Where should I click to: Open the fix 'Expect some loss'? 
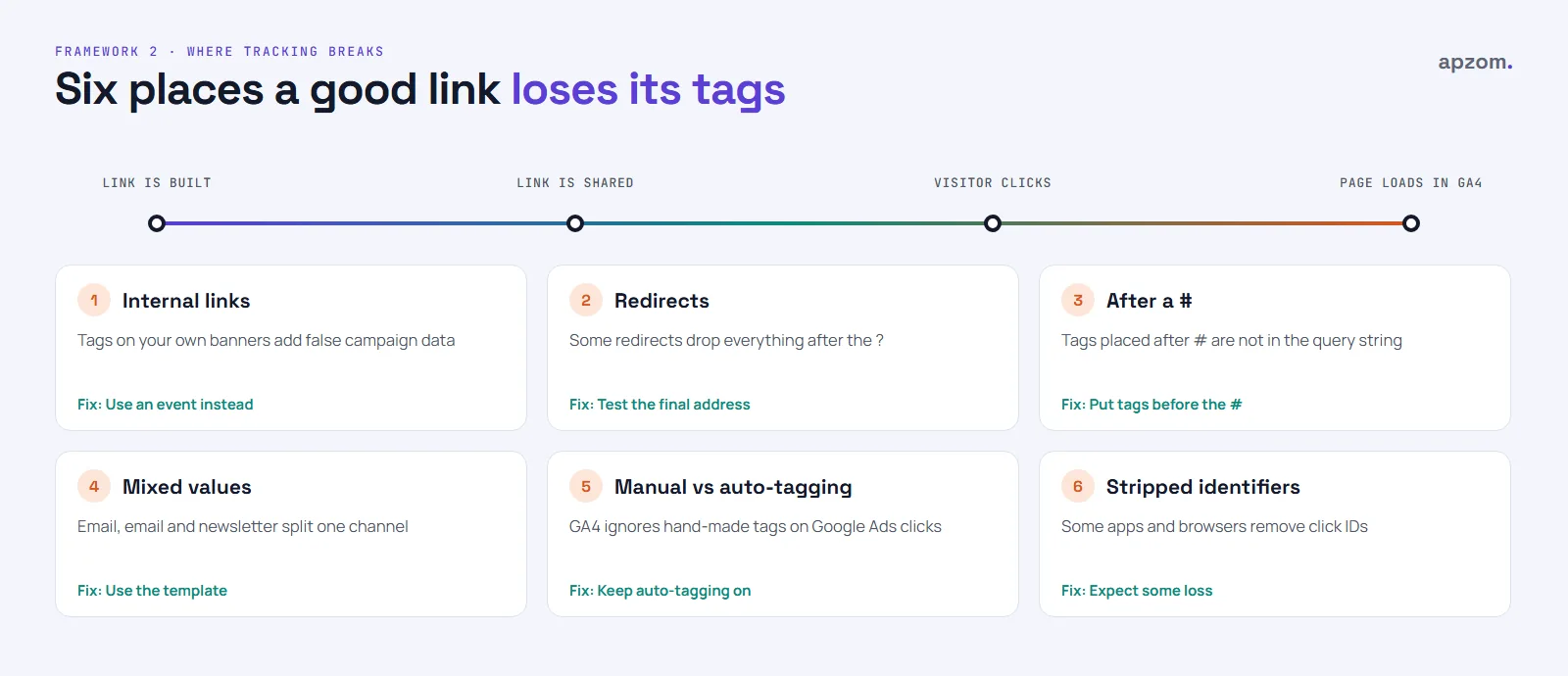[1137, 591]
